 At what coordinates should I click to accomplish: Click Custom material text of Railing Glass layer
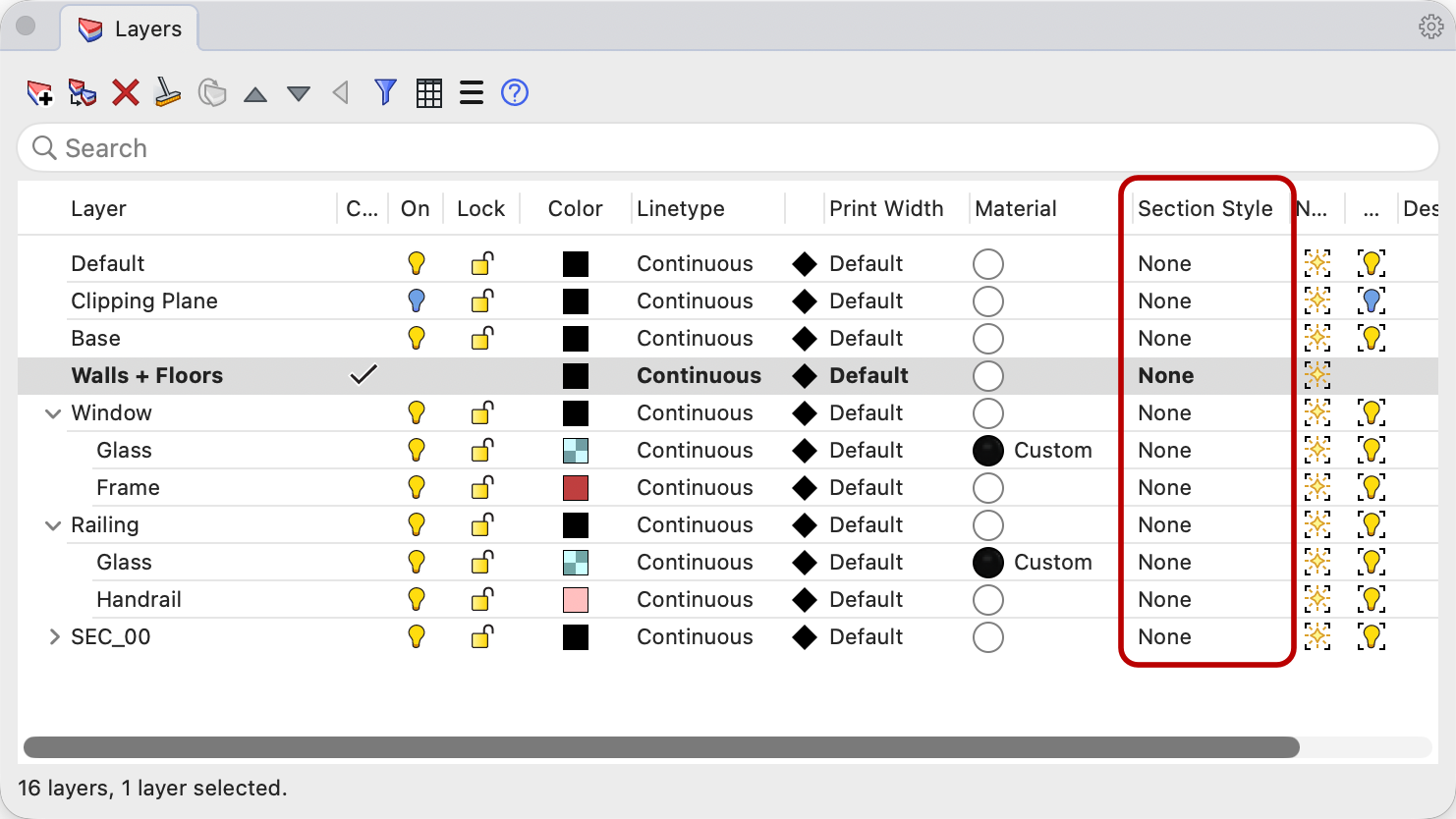click(1053, 563)
